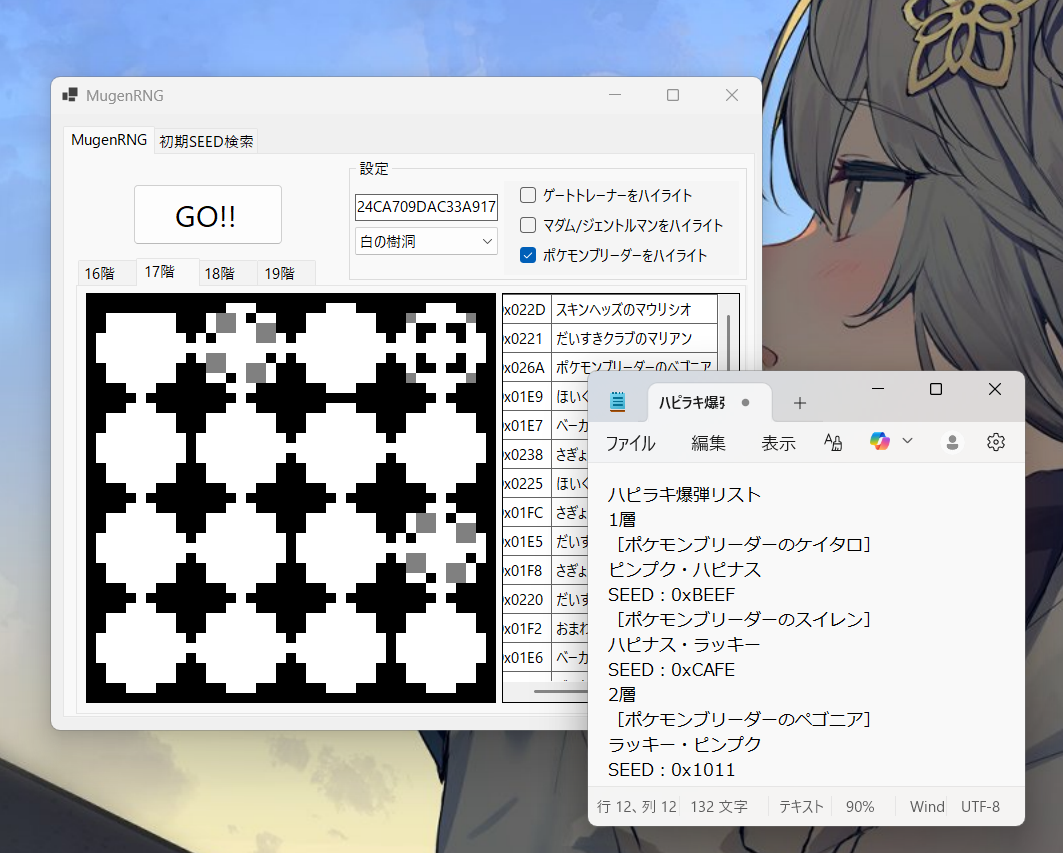
Task: Click the x01FC cell in the trainer list
Action: (527, 513)
